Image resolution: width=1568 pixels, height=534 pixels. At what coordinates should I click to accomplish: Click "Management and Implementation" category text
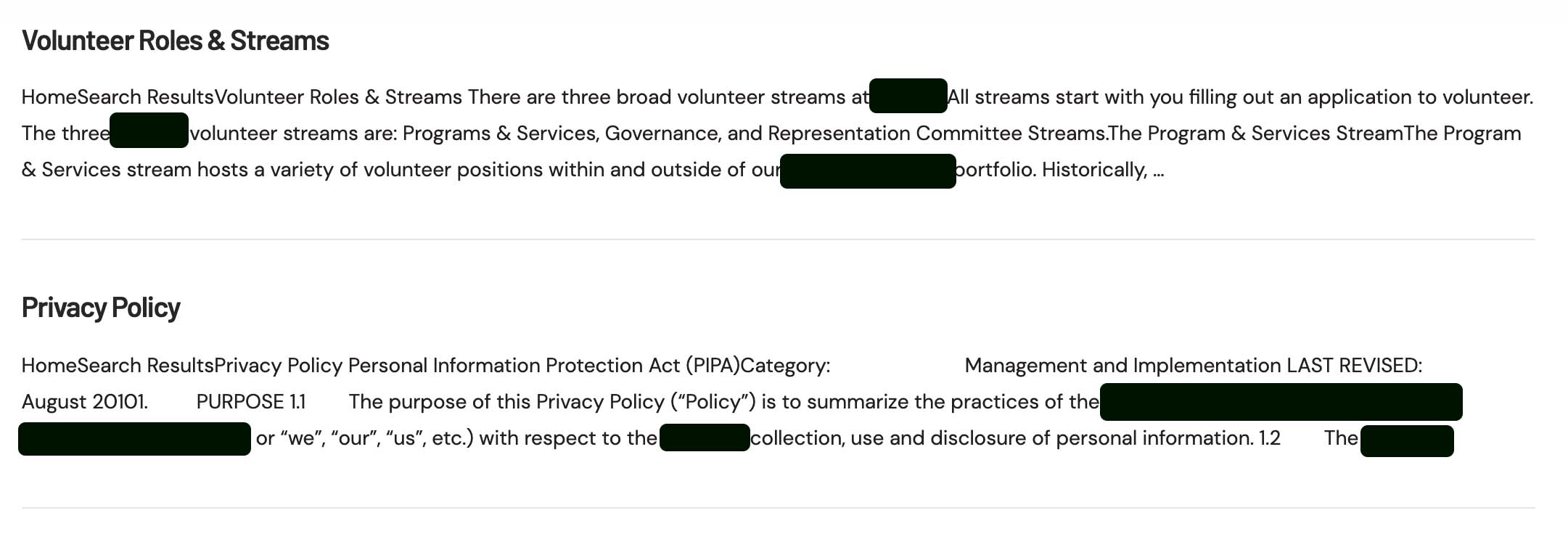1122,366
